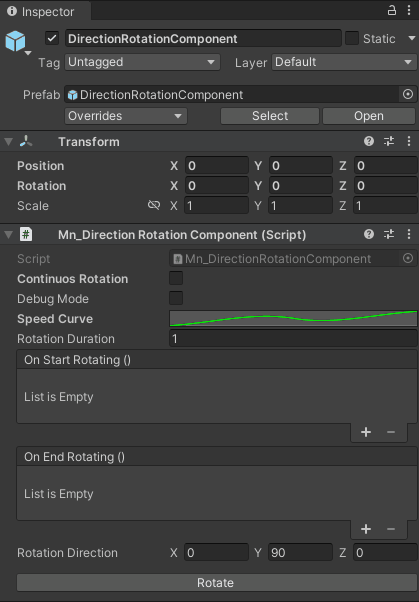
Task: Open the prefab Overrides dropdown
Action: tap(126, 116)
